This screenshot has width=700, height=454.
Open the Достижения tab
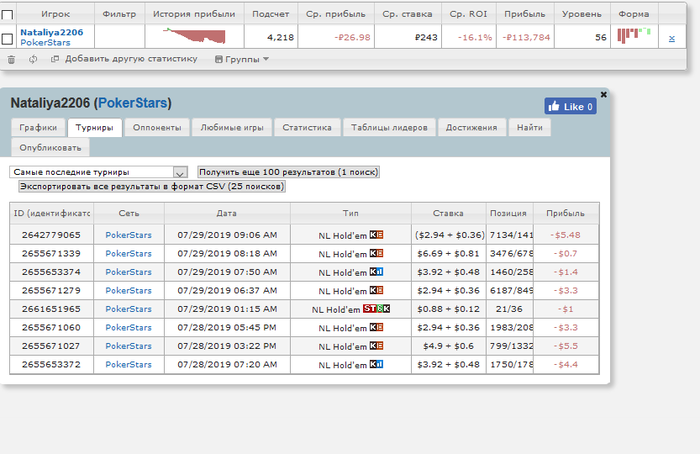tap(471, 128)
